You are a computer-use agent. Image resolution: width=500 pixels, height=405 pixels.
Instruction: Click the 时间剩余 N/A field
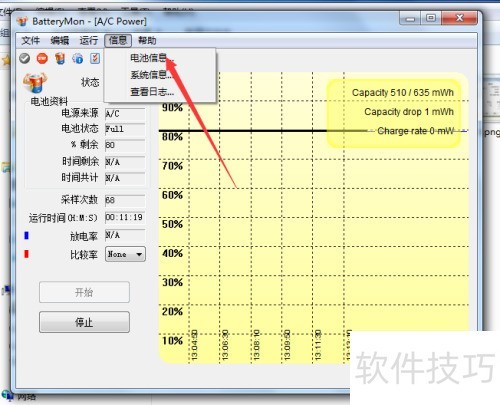click(125, 162)
